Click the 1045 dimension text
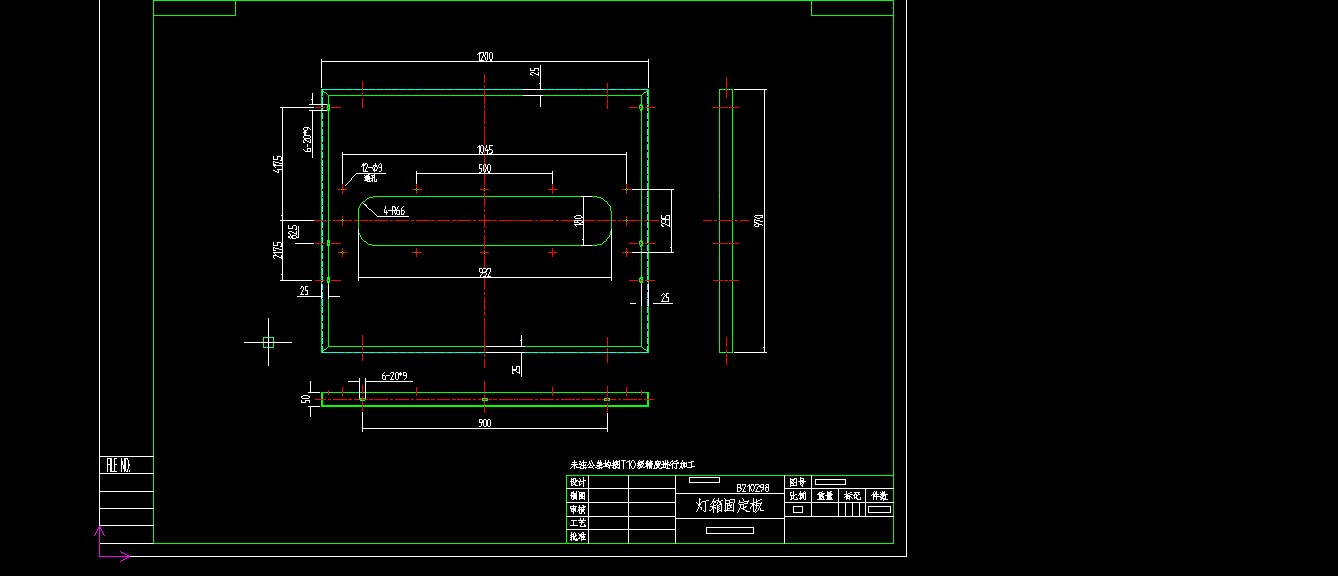 pyautogui.click(x=485, y=150)
